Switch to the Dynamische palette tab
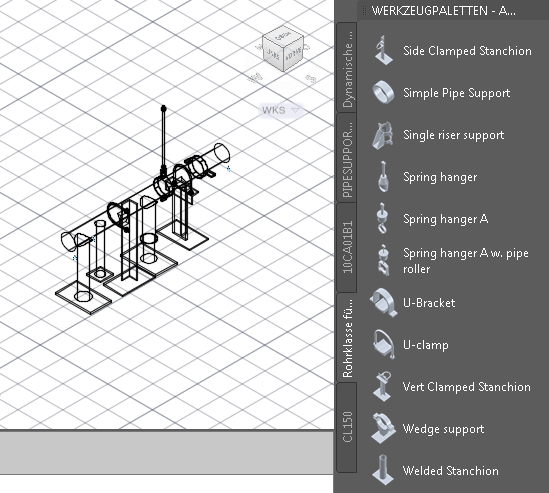This screenshot has height=493, width=549. (x=347, y=67)
